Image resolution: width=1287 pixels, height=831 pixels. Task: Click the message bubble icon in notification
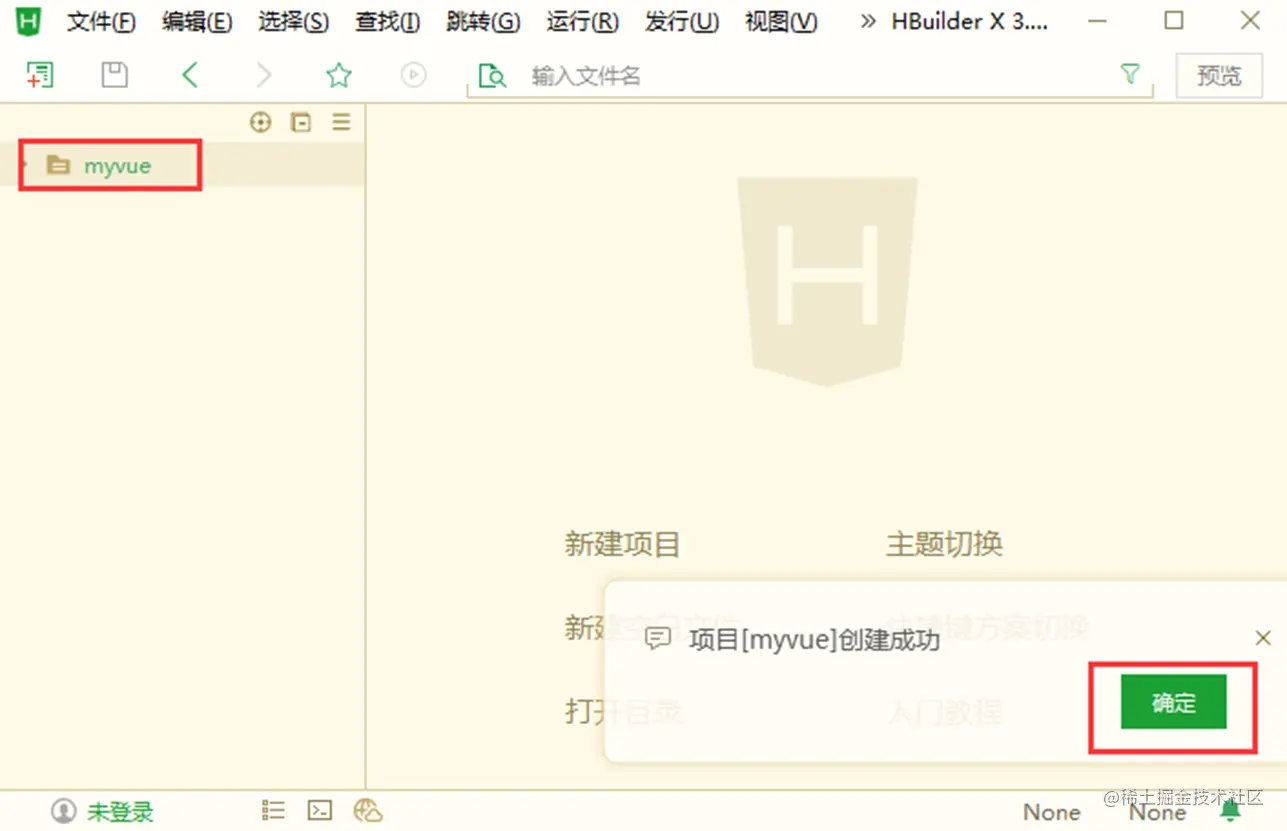pos(657,639)
